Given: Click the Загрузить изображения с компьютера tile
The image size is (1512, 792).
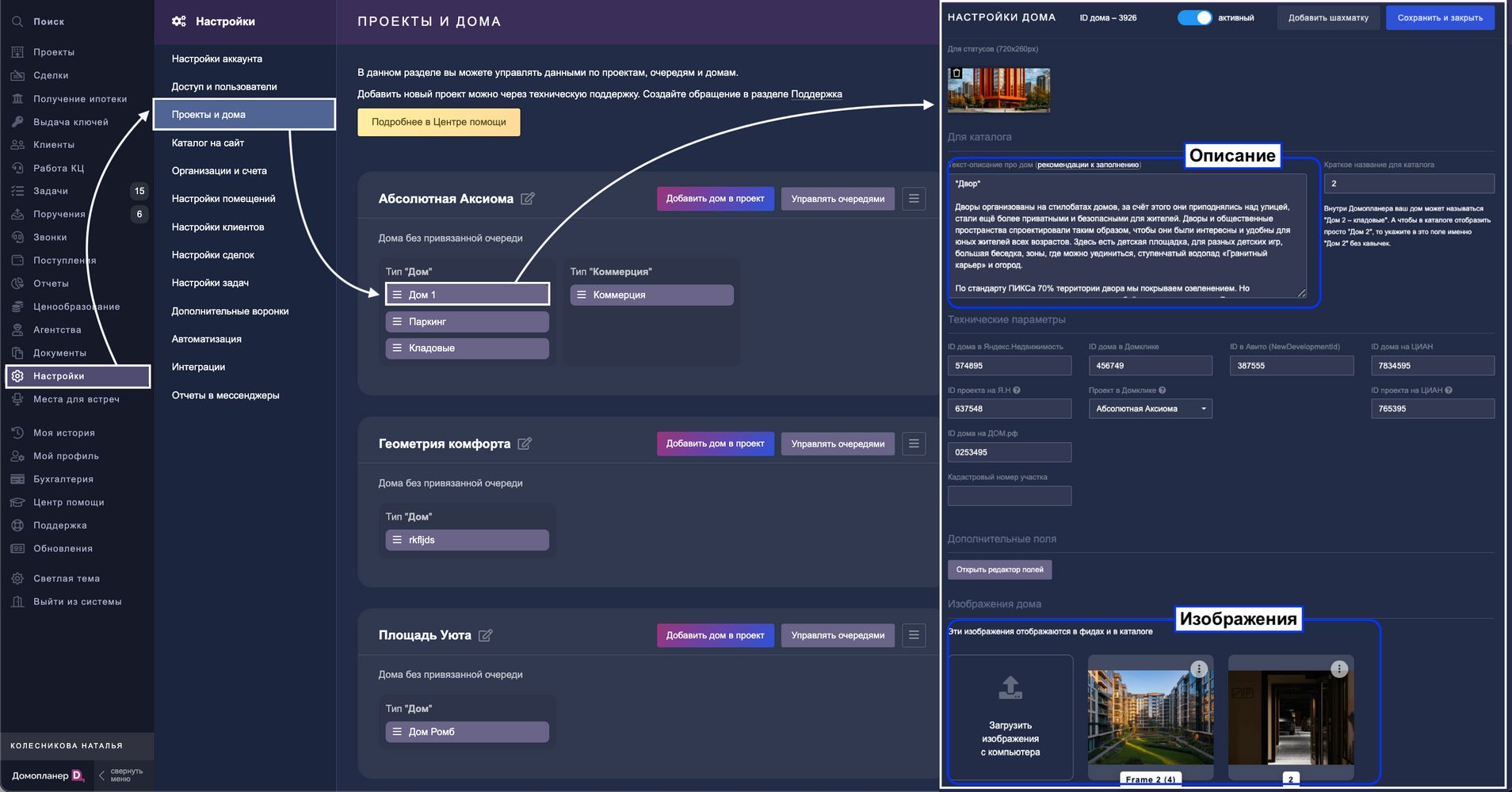Looking at the screenshot, I should (x=1010, y=717).
